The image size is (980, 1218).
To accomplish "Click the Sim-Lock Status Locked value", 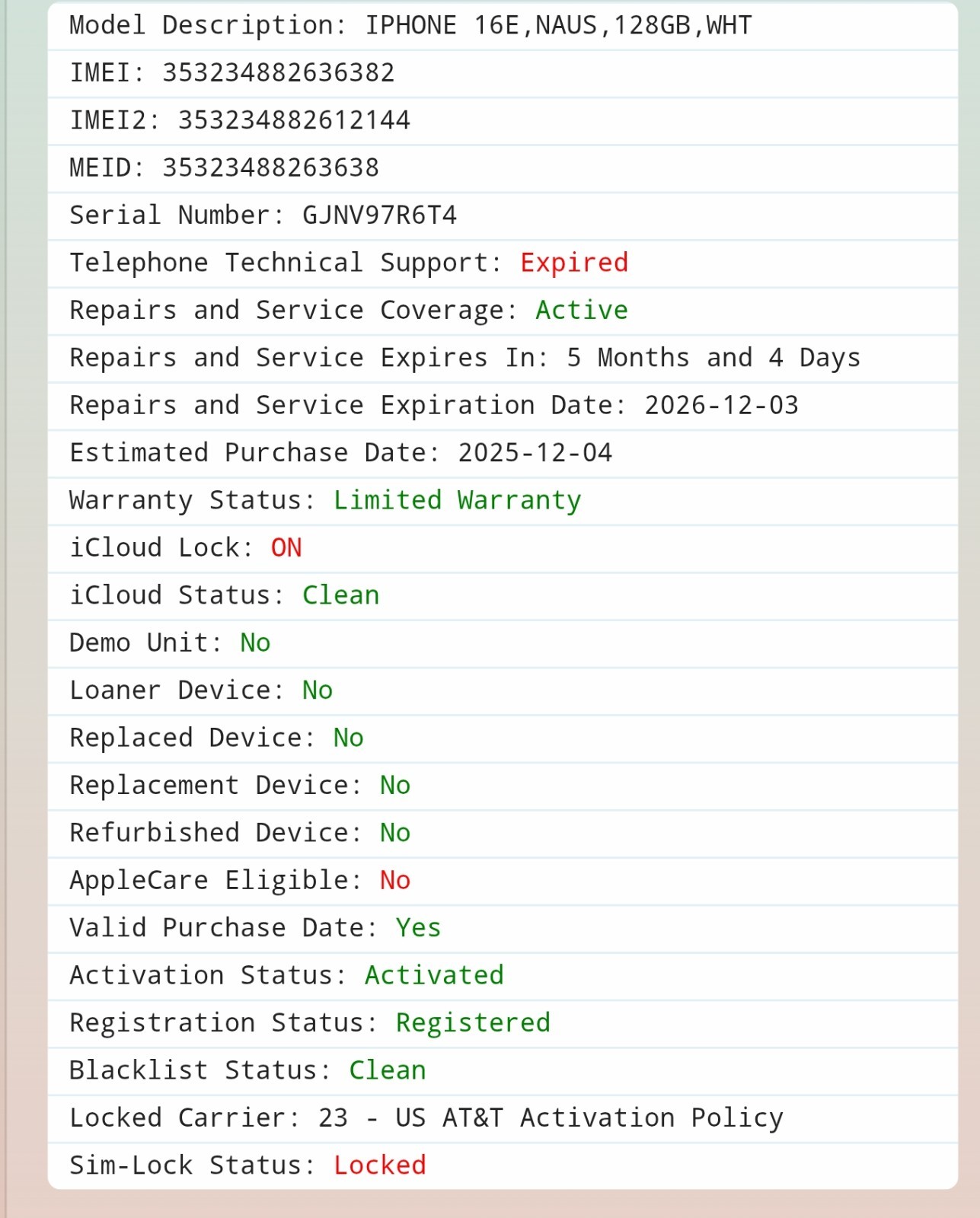I will pos(379,1165).
